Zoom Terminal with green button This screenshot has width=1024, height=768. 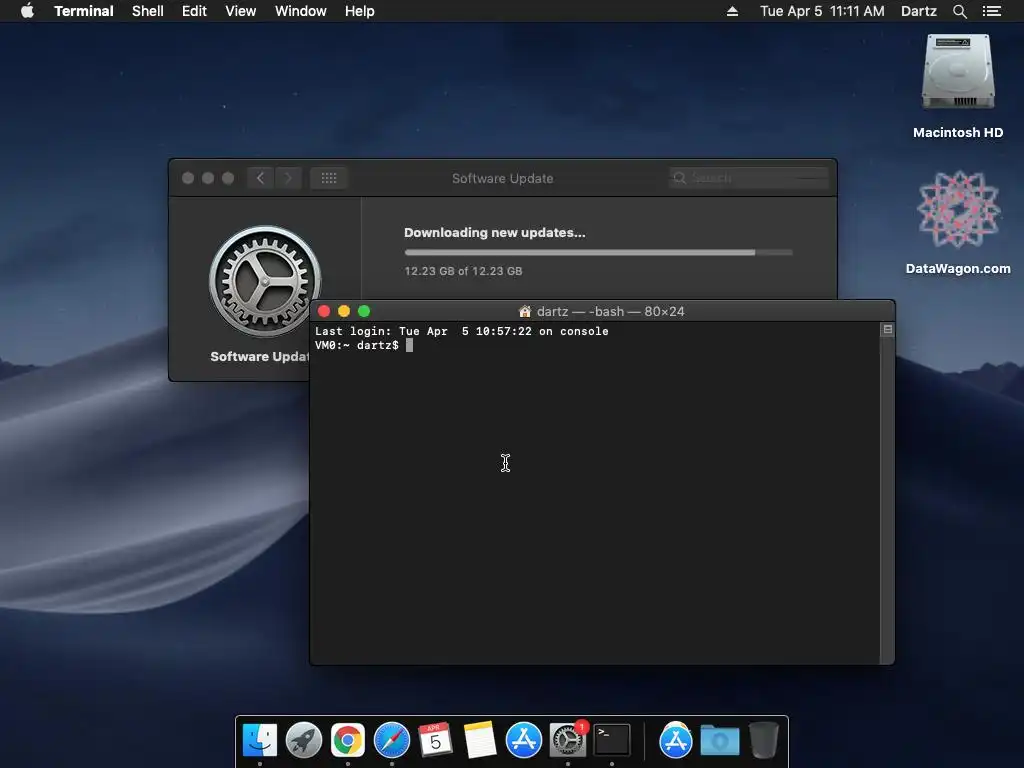pyautogui.click(x=364, y=311)
